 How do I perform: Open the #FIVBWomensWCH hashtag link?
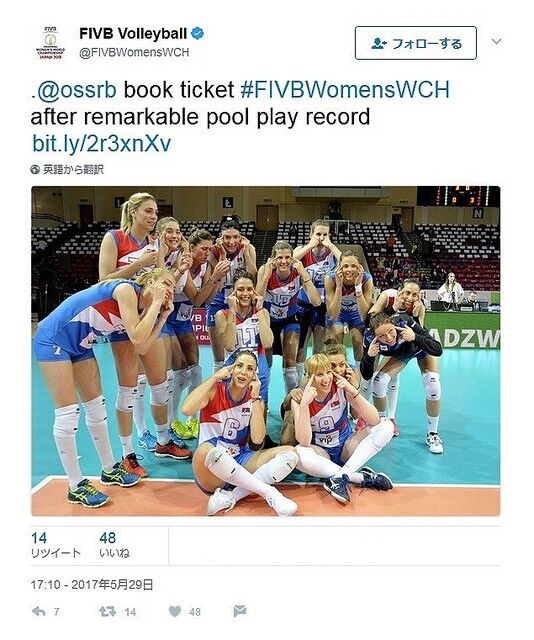345,90
